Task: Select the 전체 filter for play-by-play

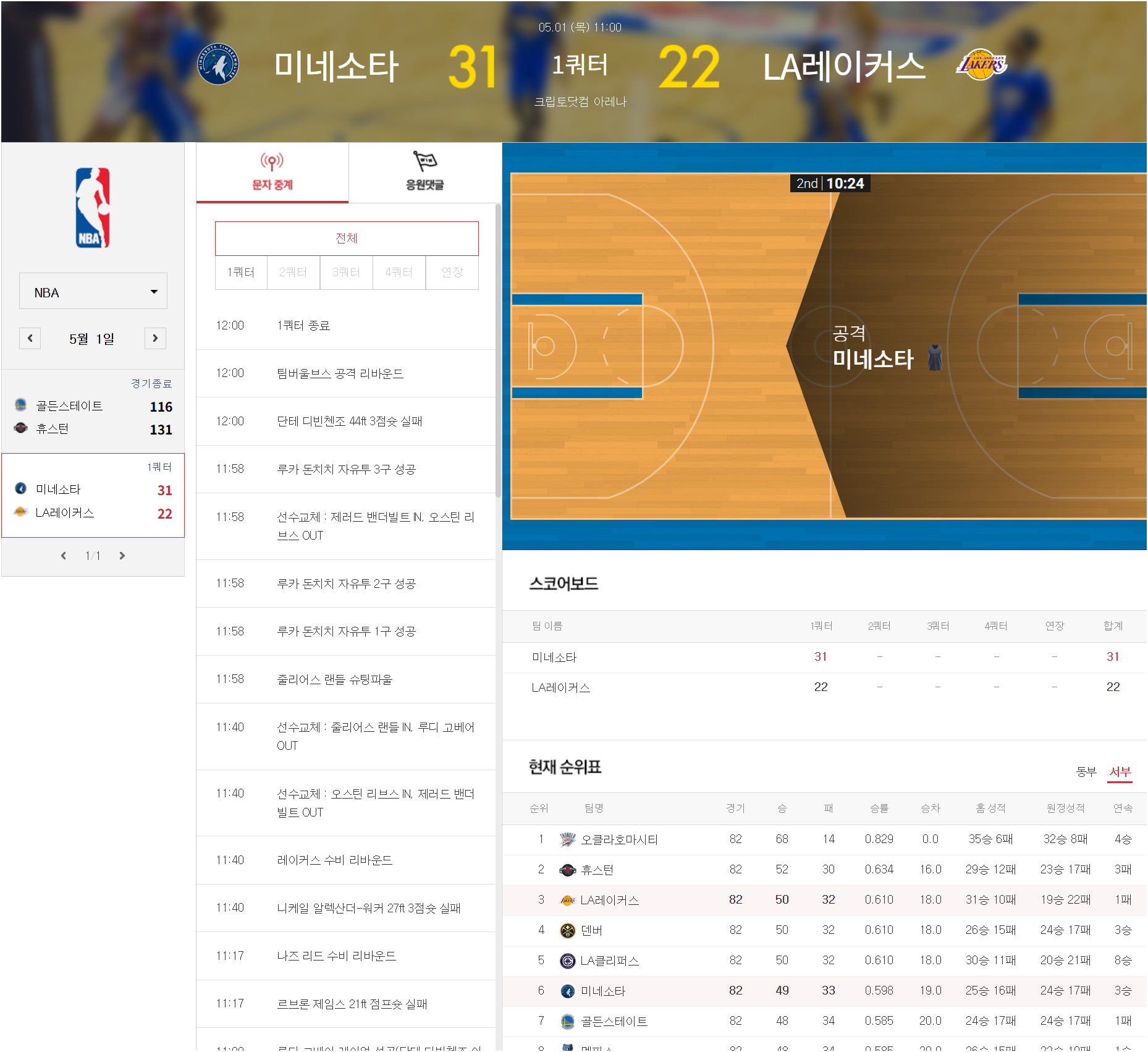Action: pos(347,238)
